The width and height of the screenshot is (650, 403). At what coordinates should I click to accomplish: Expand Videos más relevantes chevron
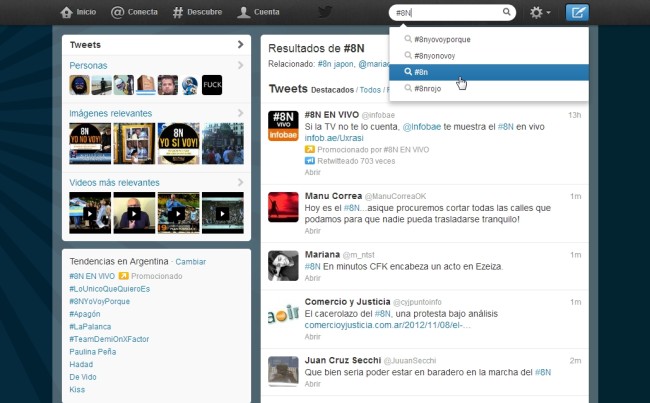240,182
